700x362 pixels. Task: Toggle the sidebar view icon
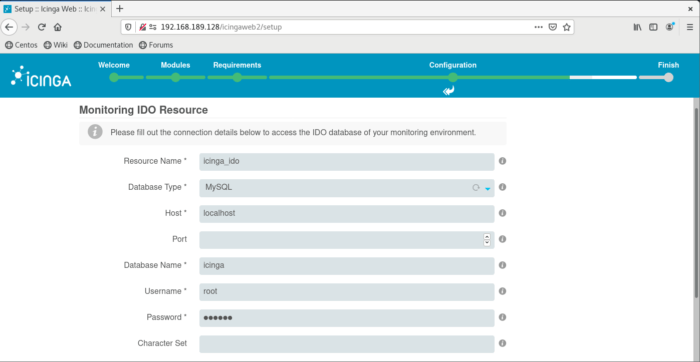pyautogui.click(x=653, y=27)
